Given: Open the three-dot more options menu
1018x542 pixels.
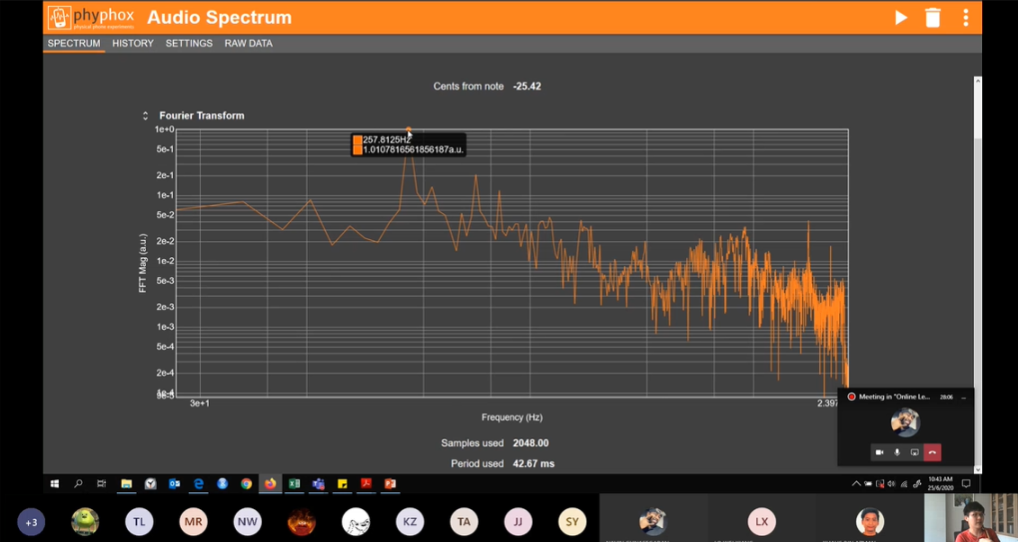Looking at the screenshot, I should pos(965,18).
